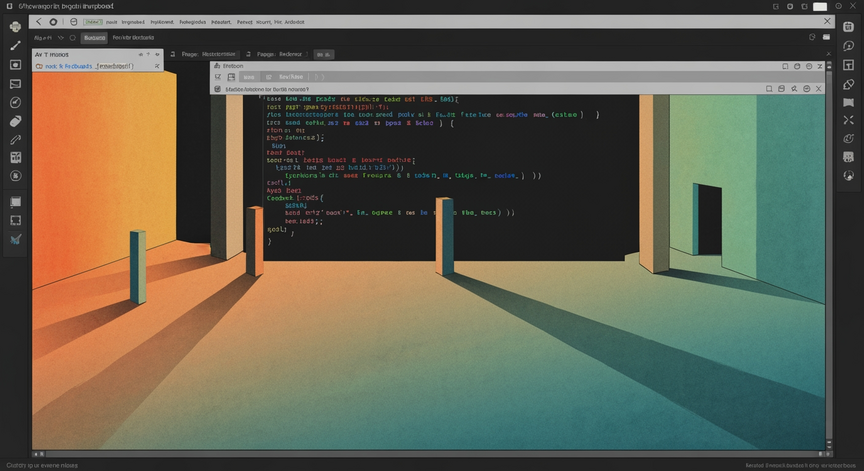
Task: Select the text label right of highlighted button
Action: [x=133, y=37]
